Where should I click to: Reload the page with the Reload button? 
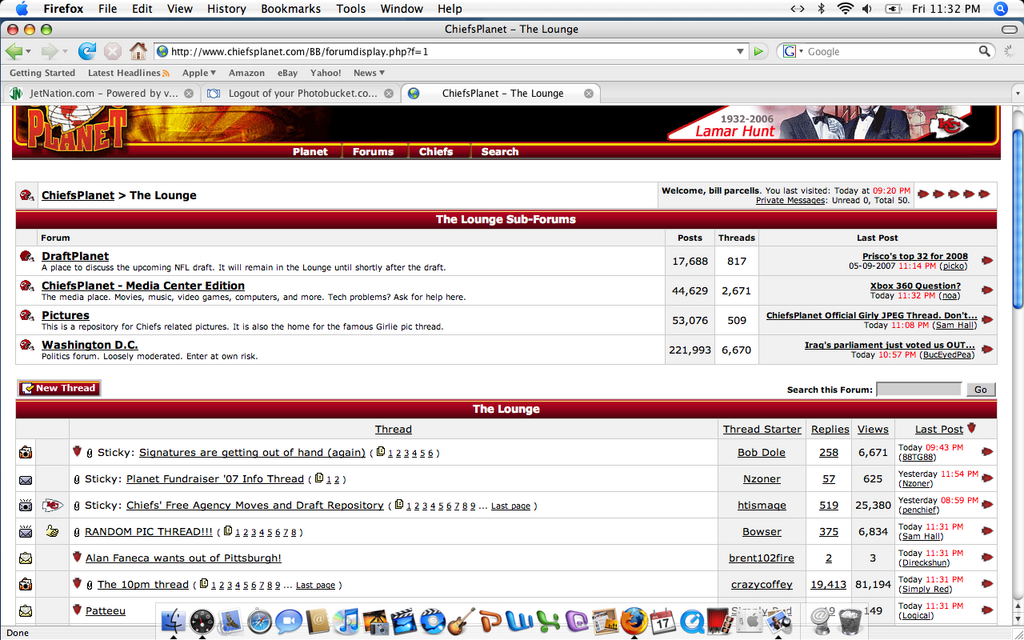tap(86, 51)
